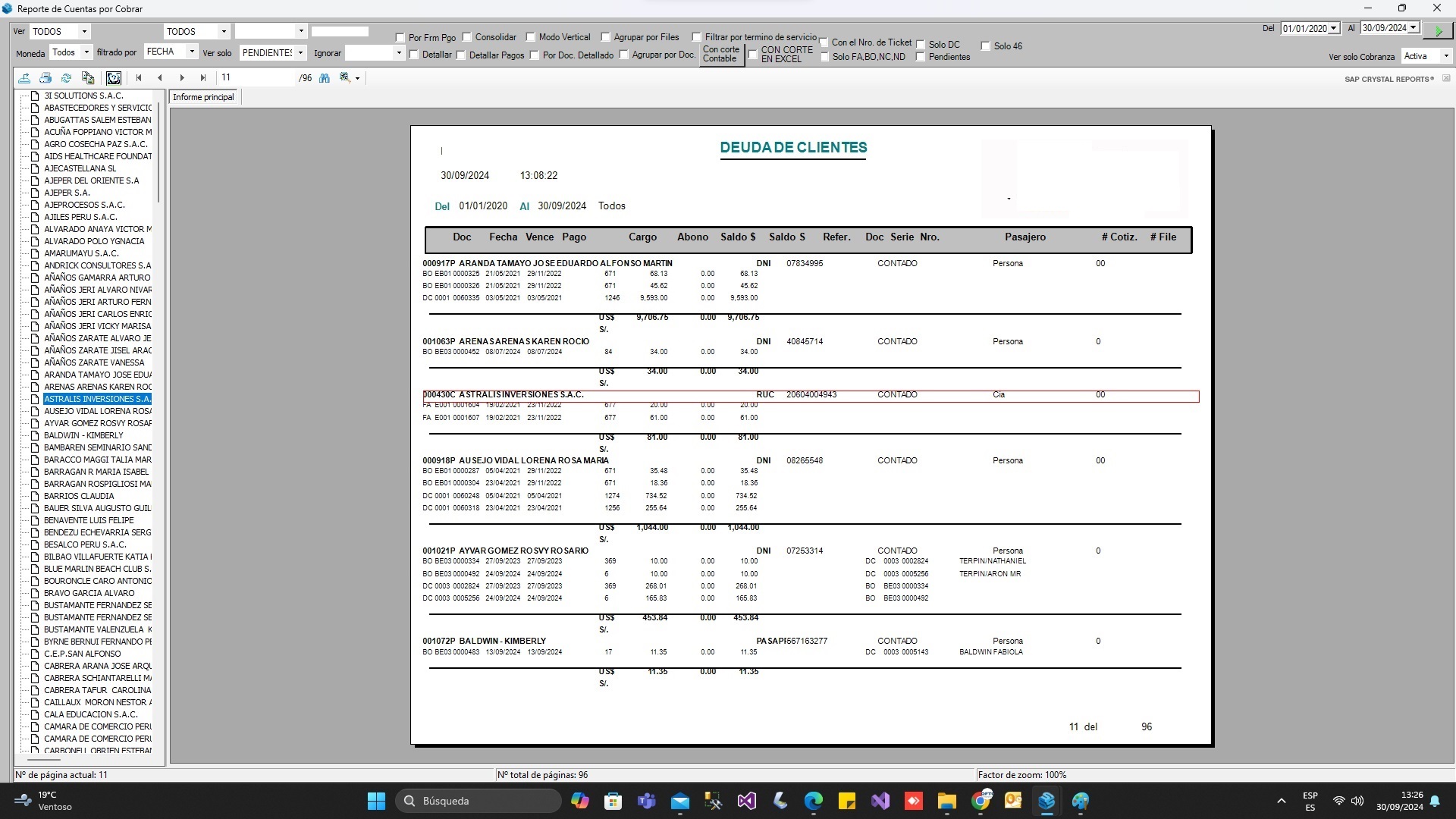Click the Copy icon in report toolbar
This screenshot has height=819, width=1456.
pyautogui.click(x=88, y=78)
